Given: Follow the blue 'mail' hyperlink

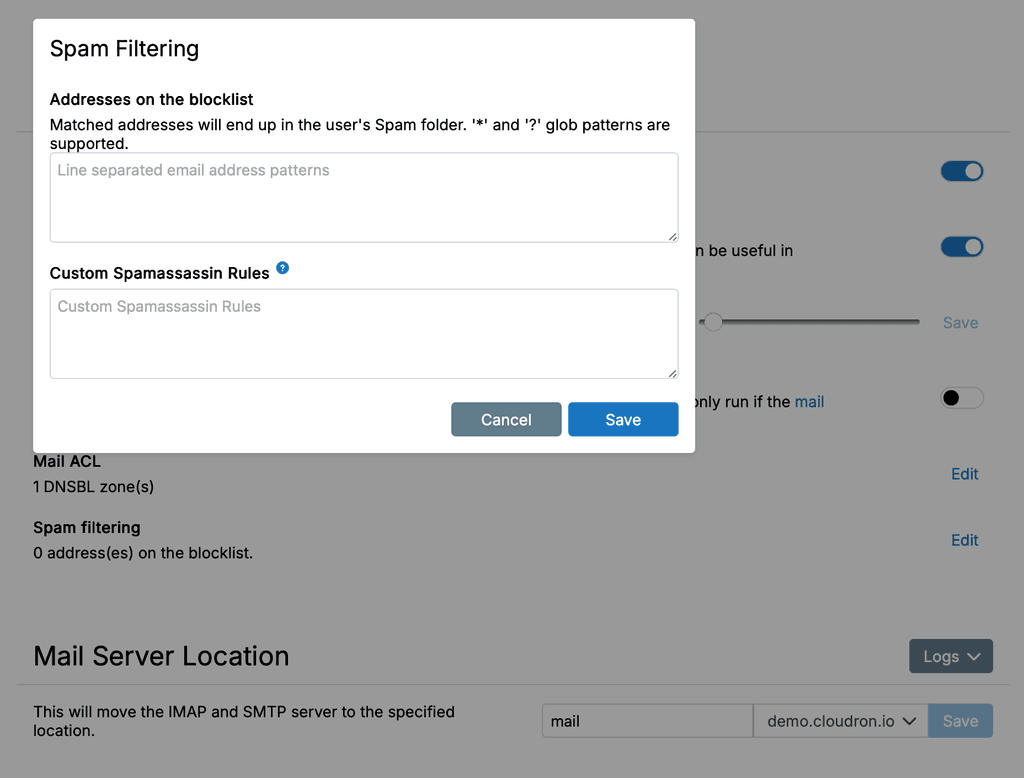Looking at the screenshot, I should click(809, 402).
